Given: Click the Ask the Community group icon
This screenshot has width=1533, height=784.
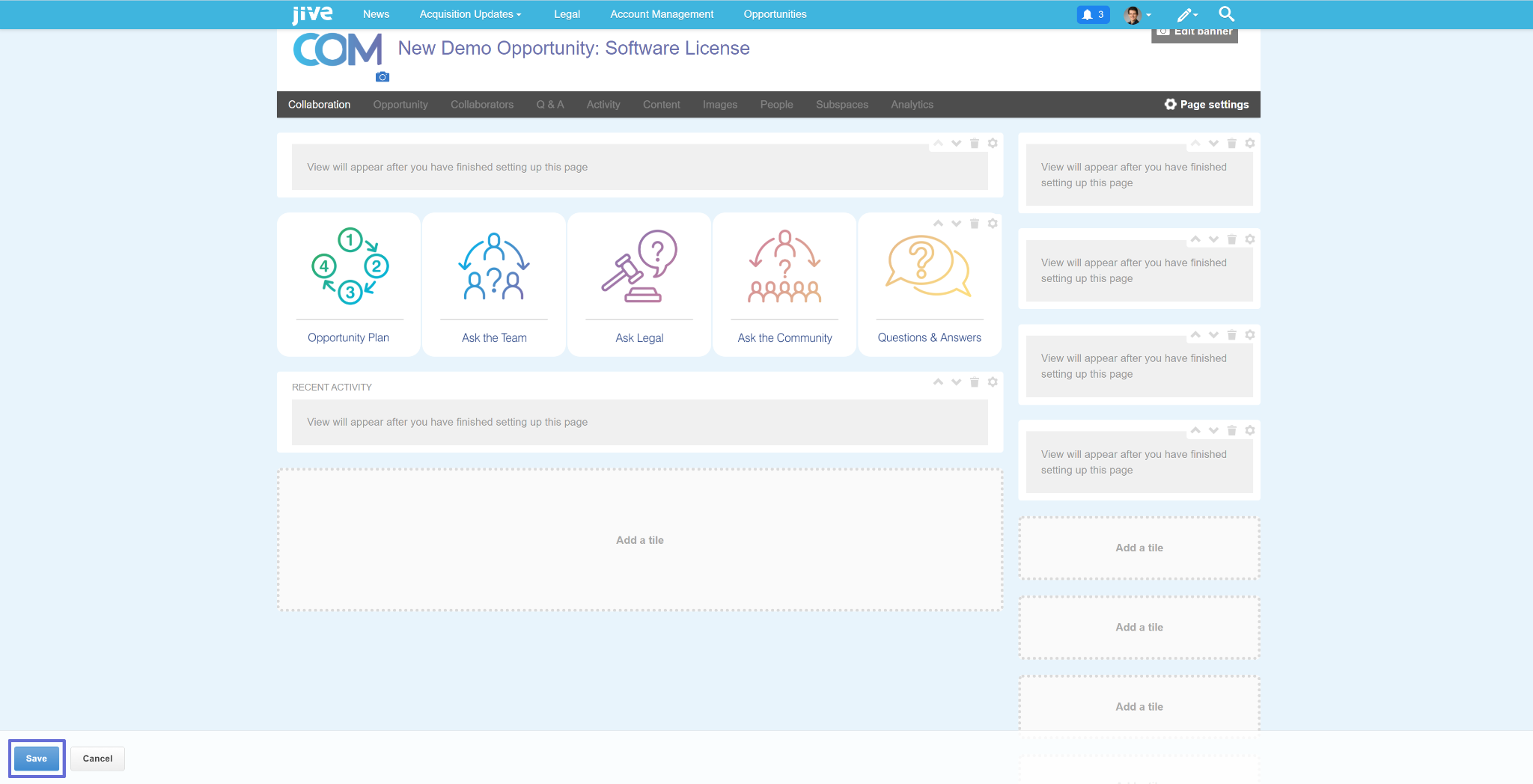Looking at the screenshot, I should click(784, 266).
